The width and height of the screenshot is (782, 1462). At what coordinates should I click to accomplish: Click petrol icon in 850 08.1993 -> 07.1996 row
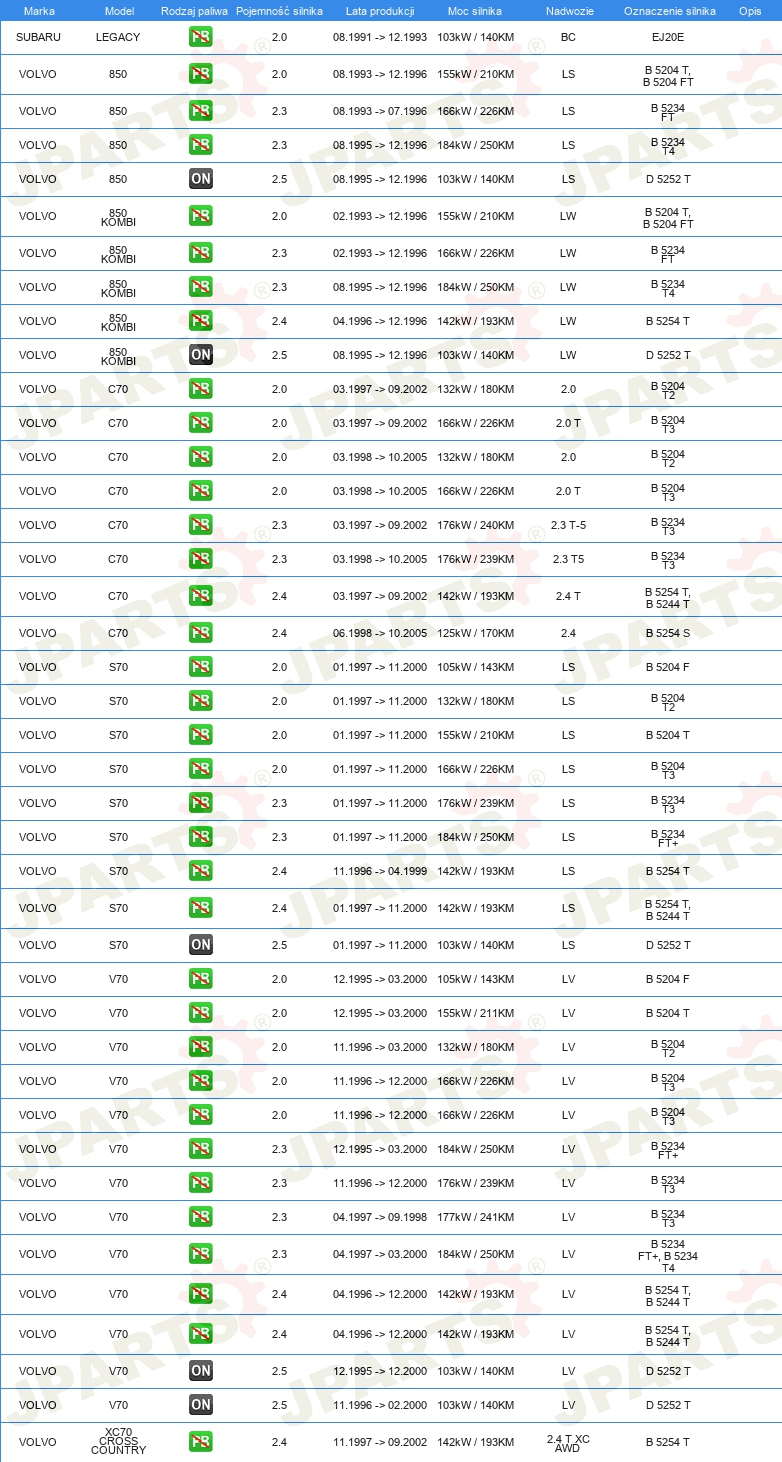click(x=201, y=111)
